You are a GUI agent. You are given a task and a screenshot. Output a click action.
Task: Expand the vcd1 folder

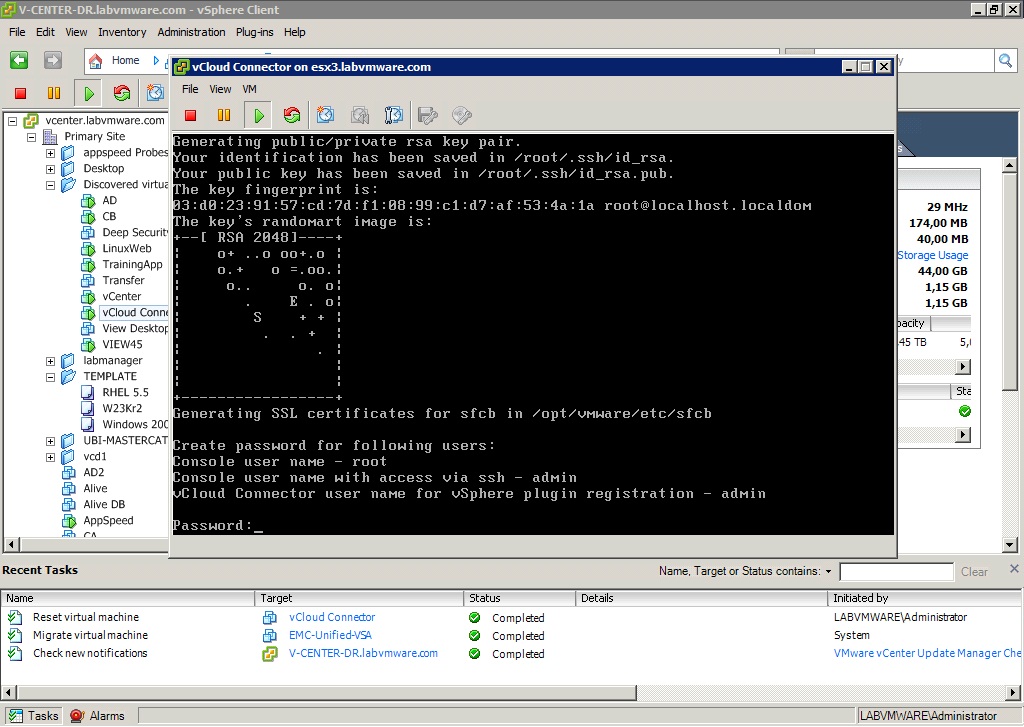click(x=50, y=457)
